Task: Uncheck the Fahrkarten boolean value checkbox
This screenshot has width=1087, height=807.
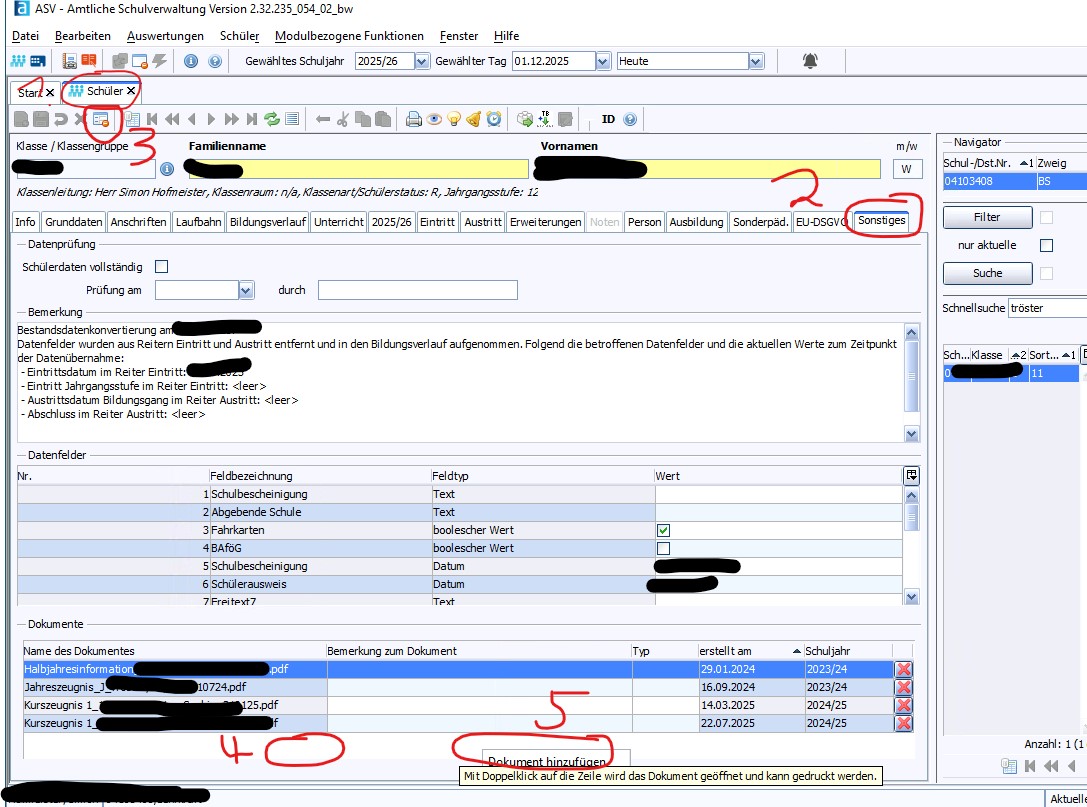Action: [x=663, y=530]
